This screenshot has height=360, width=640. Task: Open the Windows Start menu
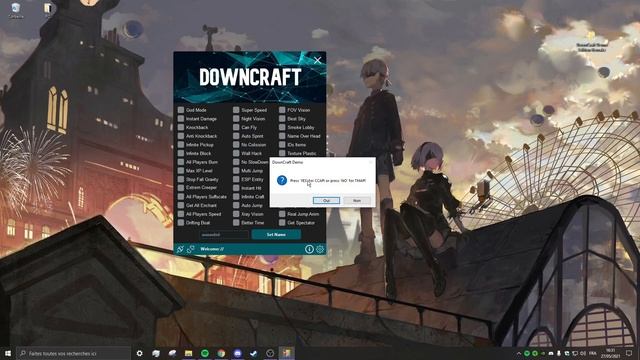(8, 353)
